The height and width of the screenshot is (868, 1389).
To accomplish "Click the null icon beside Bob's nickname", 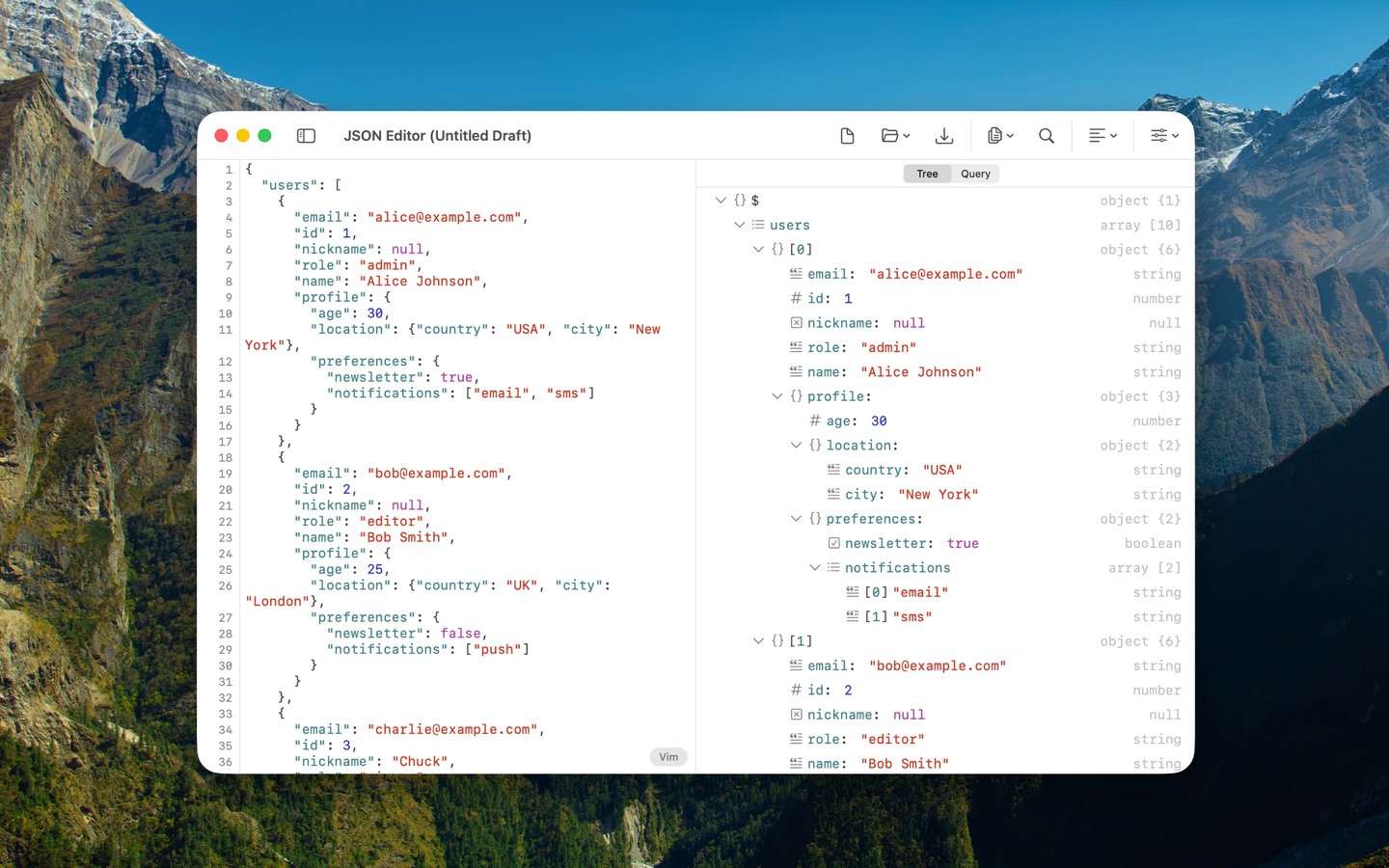I will [x=797, y=715].
